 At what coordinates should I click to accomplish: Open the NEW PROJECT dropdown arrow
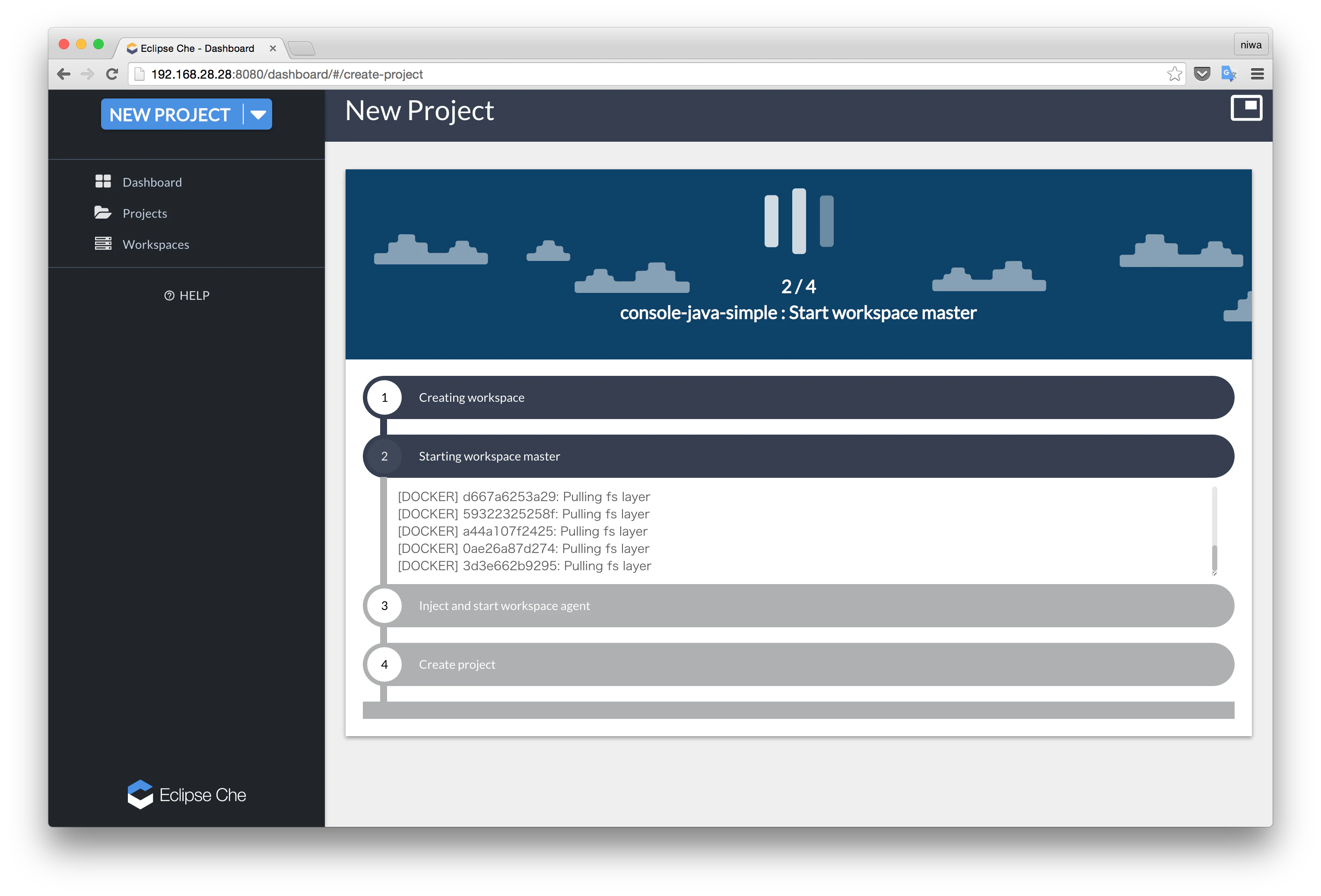point(258,114)
